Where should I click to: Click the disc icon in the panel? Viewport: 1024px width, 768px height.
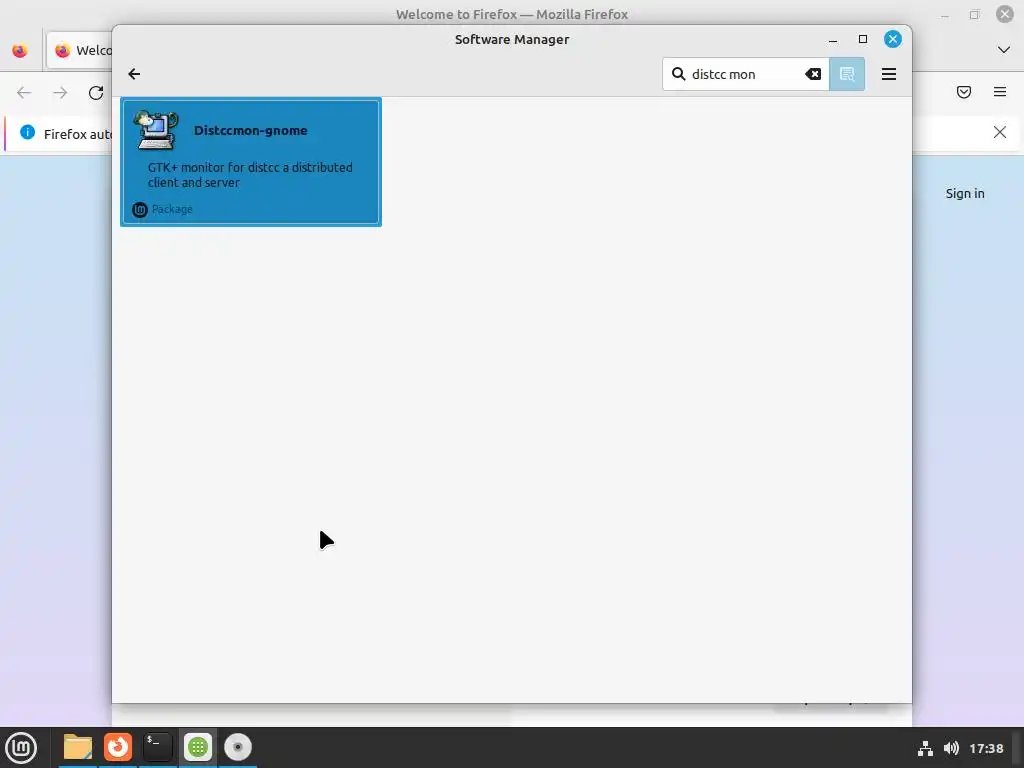pos(238,747)
